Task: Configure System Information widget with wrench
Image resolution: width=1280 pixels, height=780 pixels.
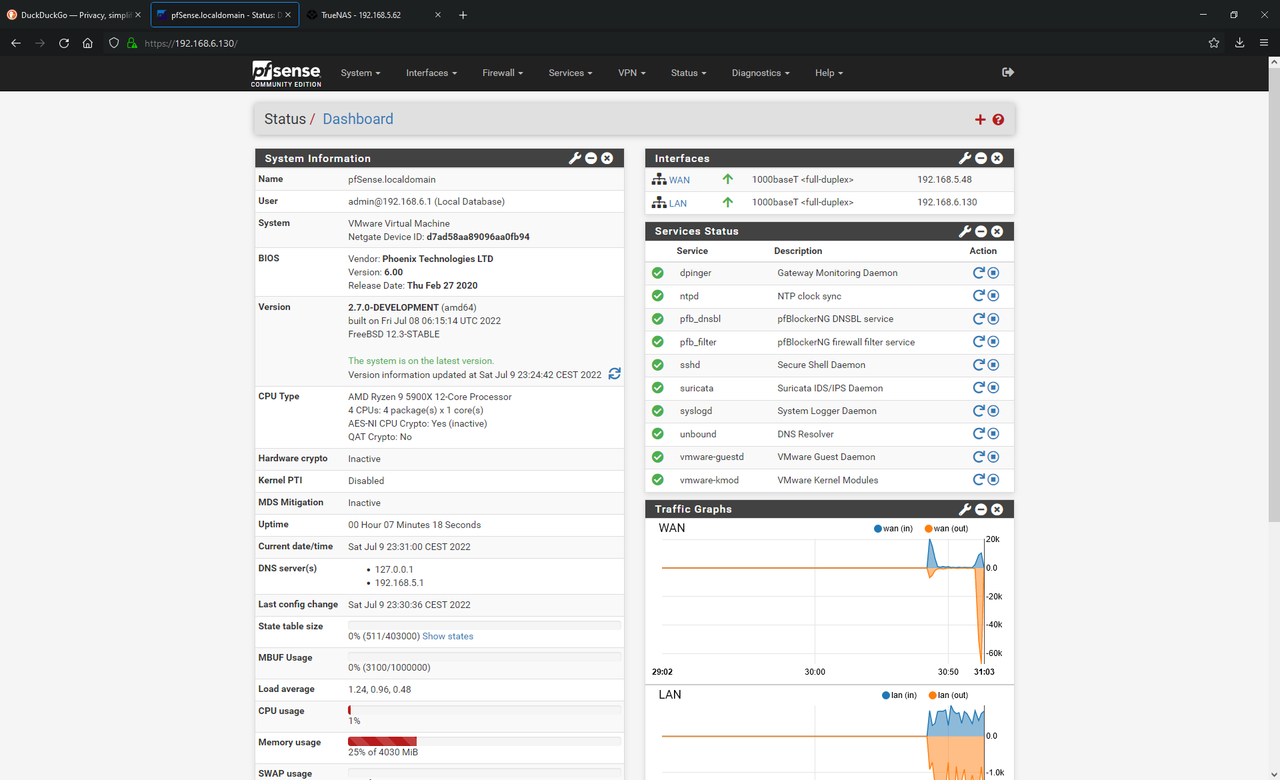Action: [x=575, y=158]
